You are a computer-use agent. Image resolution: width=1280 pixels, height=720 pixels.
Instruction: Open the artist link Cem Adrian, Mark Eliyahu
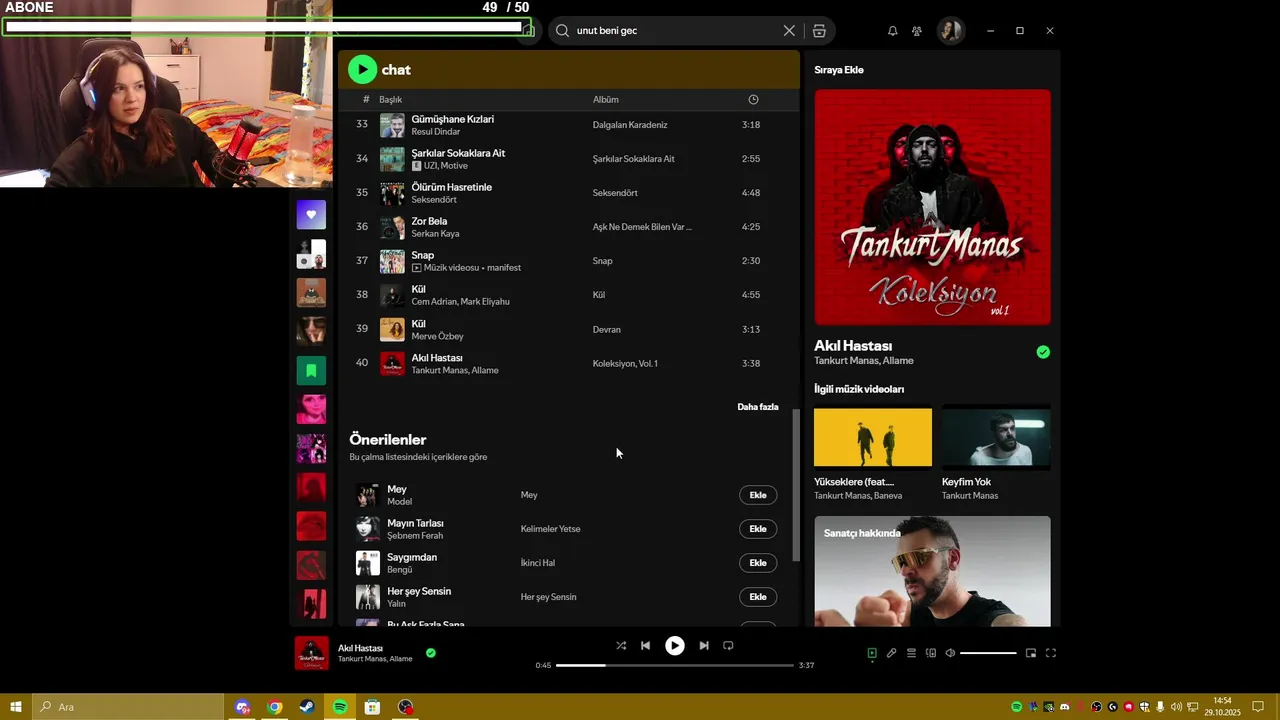coord(460,302)
